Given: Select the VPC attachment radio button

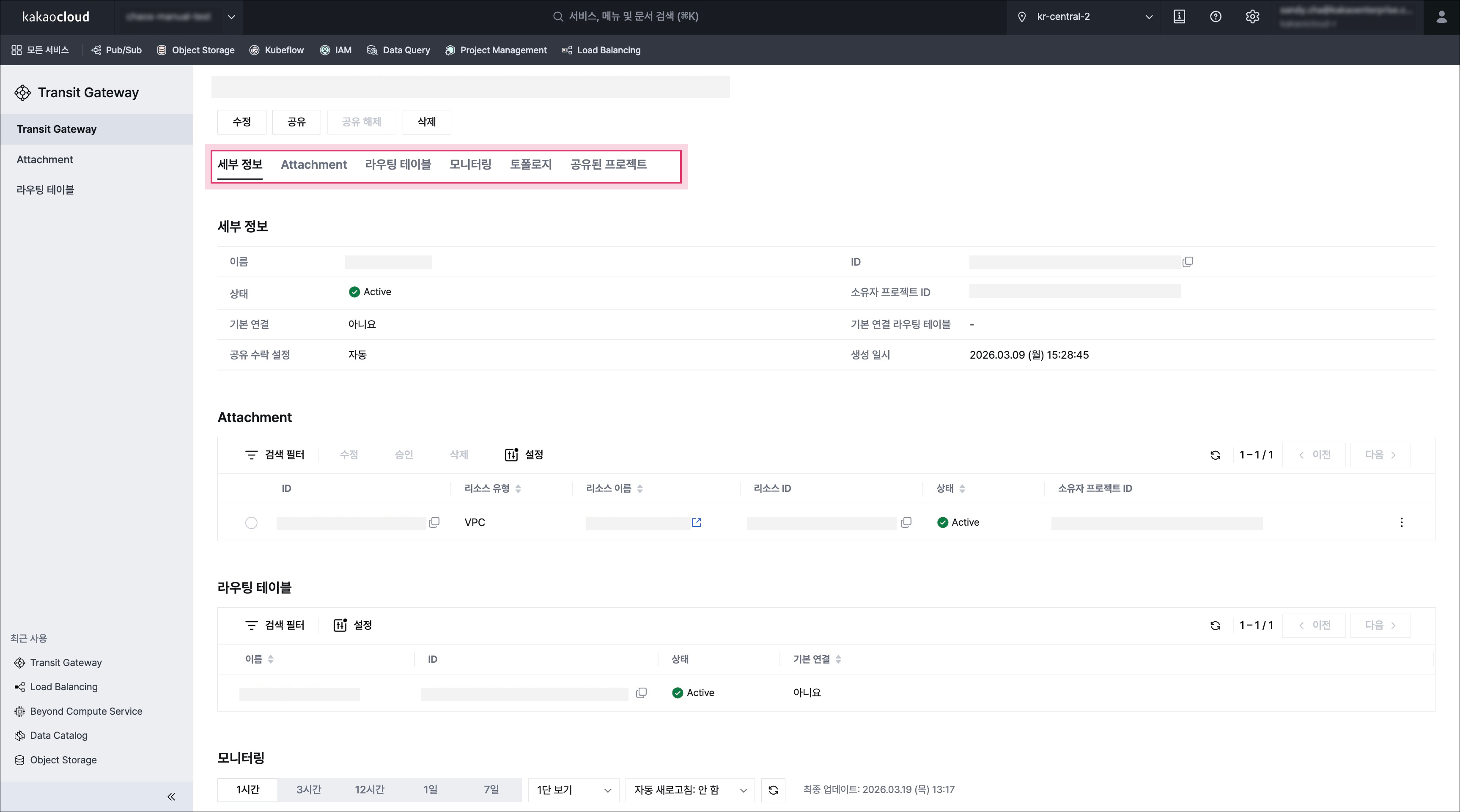Looking at the screenshot, I should 251,522.
